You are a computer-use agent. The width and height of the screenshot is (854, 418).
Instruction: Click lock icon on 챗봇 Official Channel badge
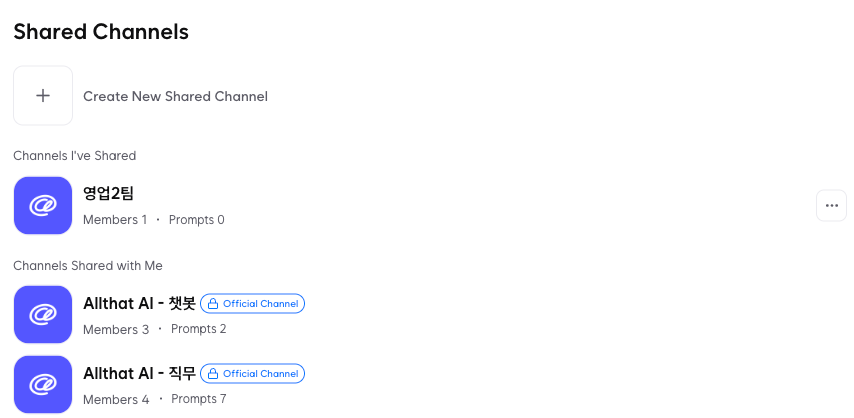click(x=213, y=304)
